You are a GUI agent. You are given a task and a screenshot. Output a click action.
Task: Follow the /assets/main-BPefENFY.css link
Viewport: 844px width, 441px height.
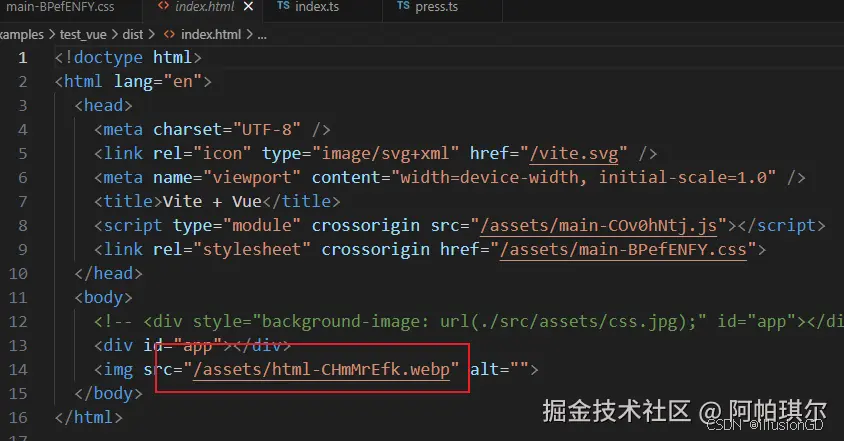[x=623, y=250]
